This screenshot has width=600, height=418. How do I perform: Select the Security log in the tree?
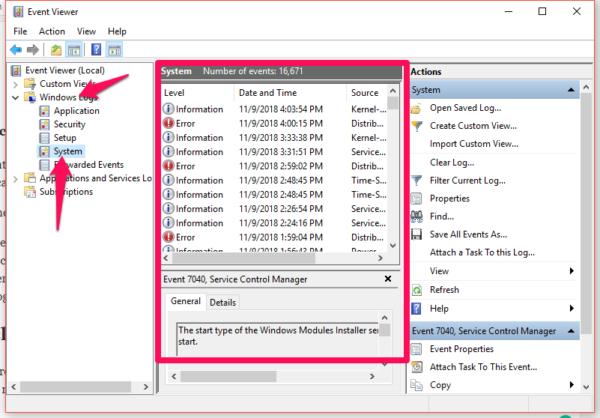pyautogui.click(x=69, y=124)
